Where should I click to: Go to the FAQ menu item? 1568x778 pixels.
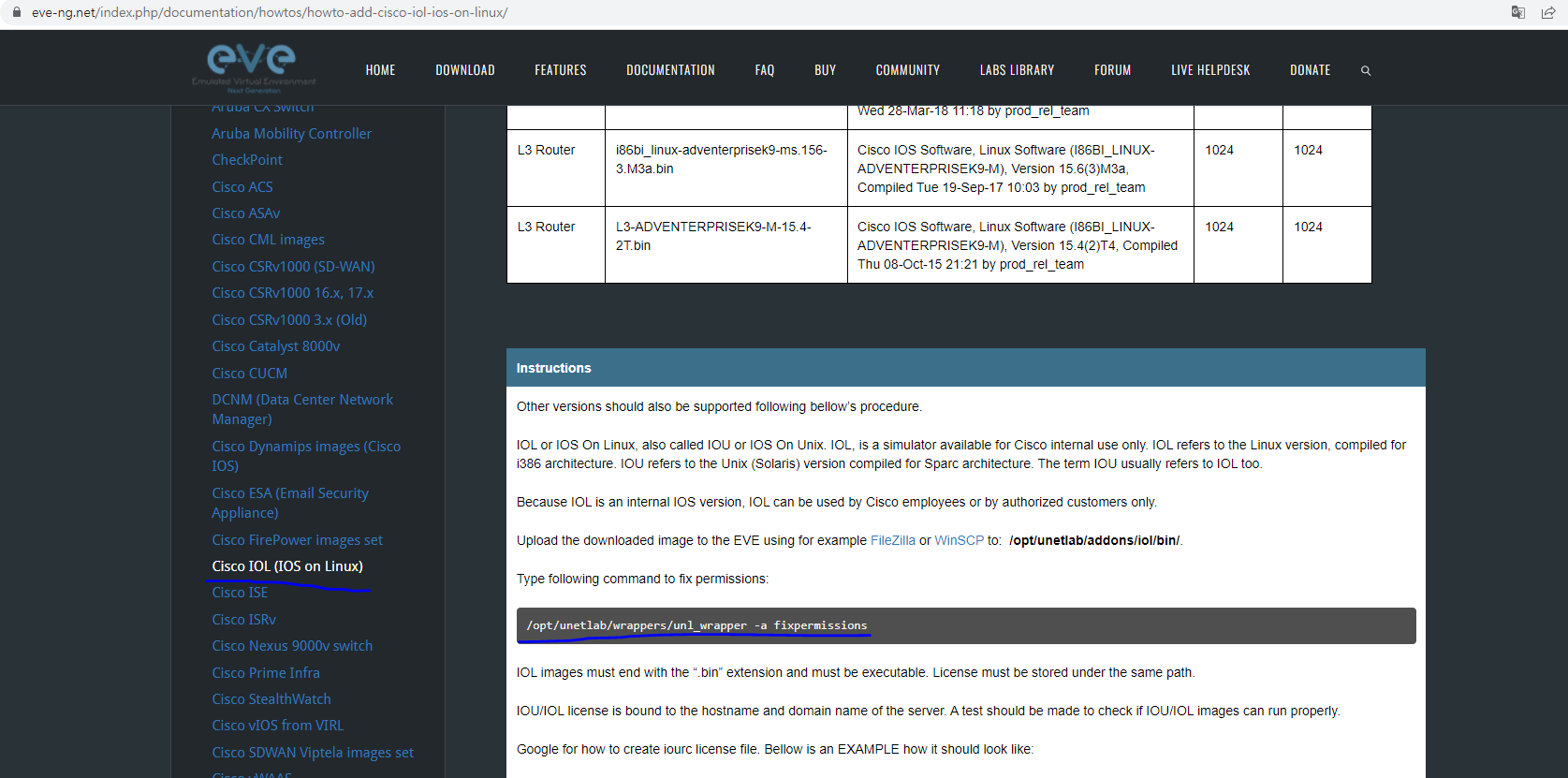pos(765,70)
